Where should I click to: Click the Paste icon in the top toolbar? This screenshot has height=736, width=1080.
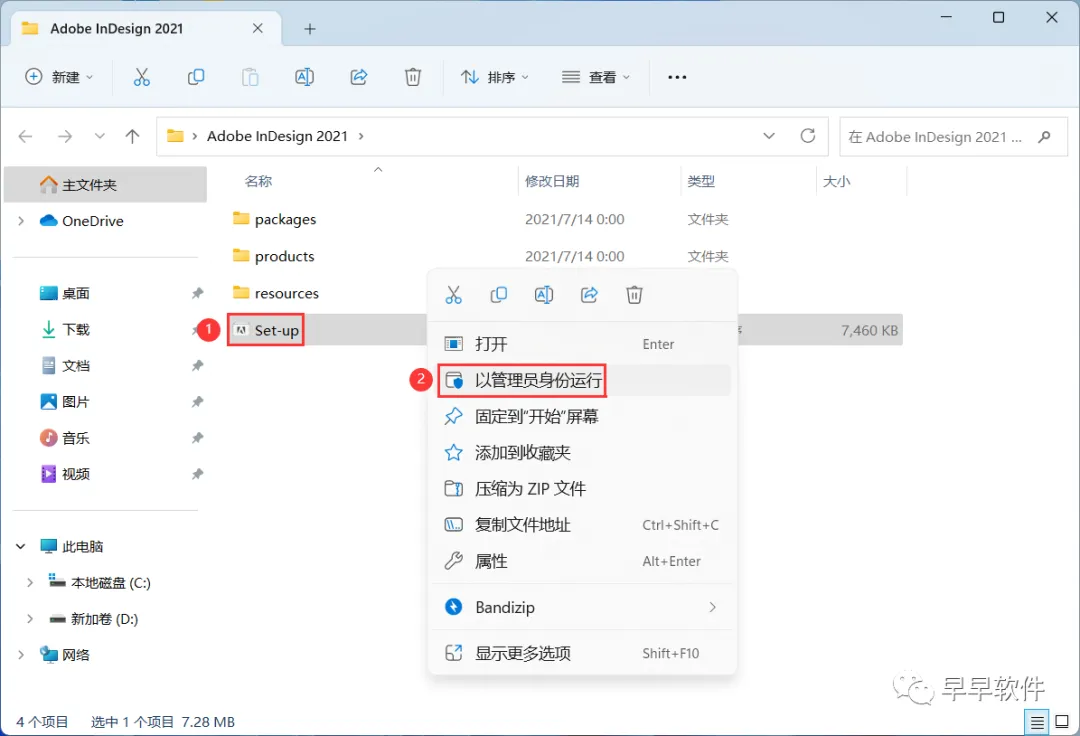[x=250, y=77]
